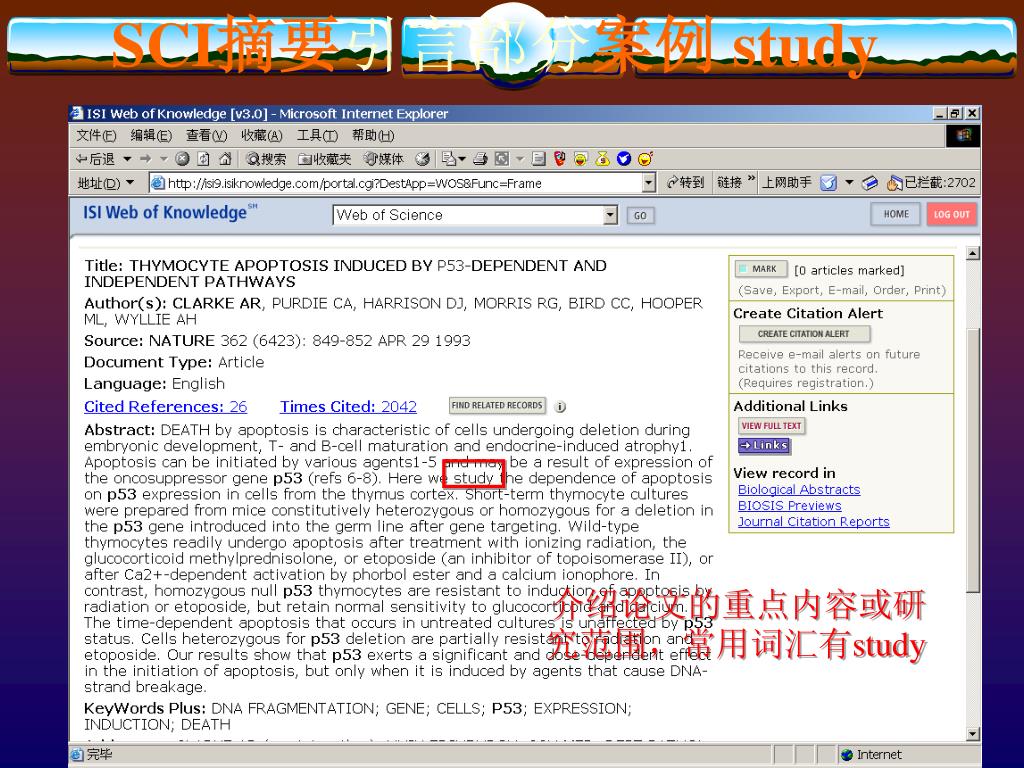Screen dimensions: 1024x768
Task: Click the Refresh page icon
Action: click(204, 159)
